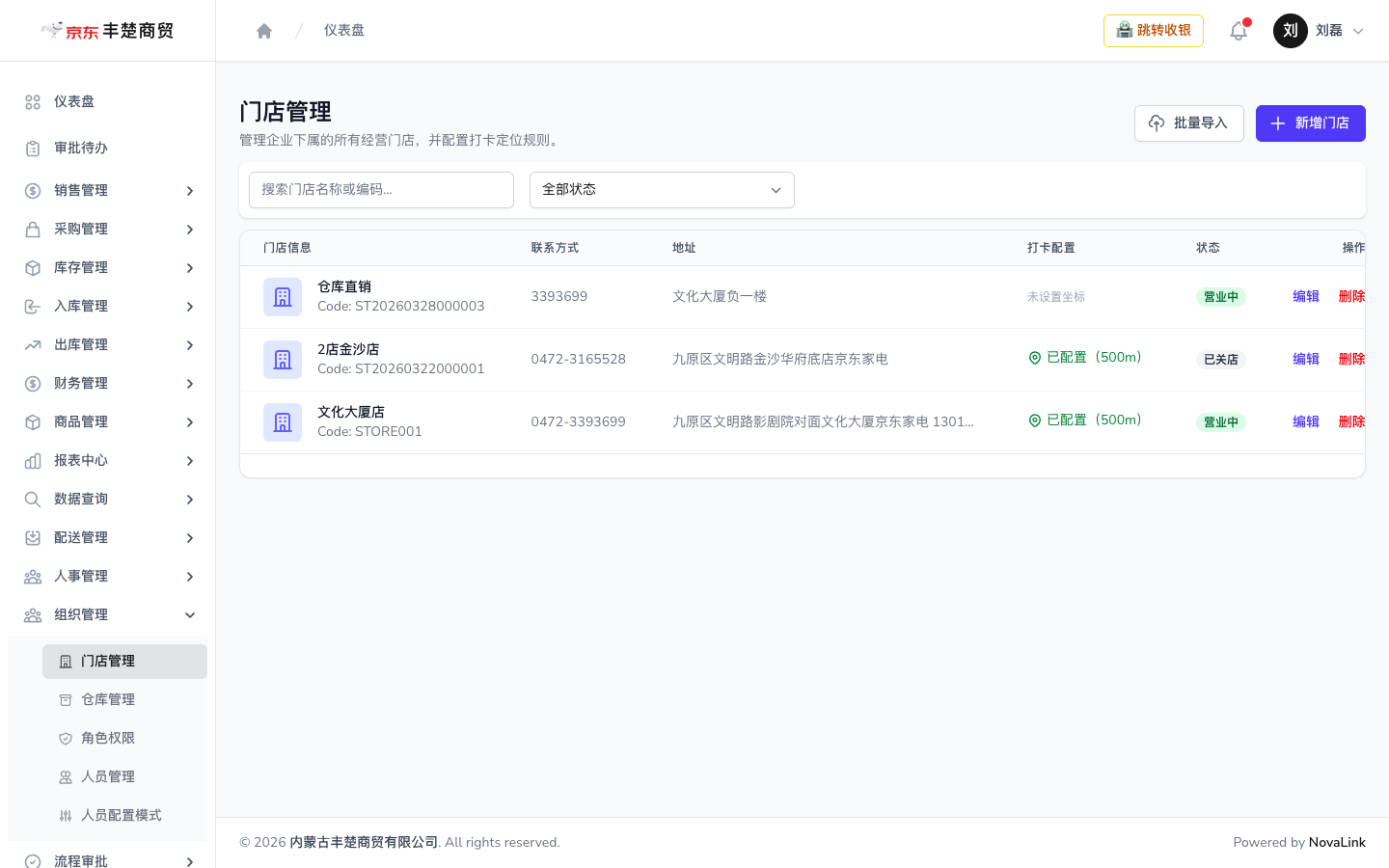The height and width of the screenshot is (868, 1389).
Task: Click the 仪表盘 sidebar icon
Action: 33,102
